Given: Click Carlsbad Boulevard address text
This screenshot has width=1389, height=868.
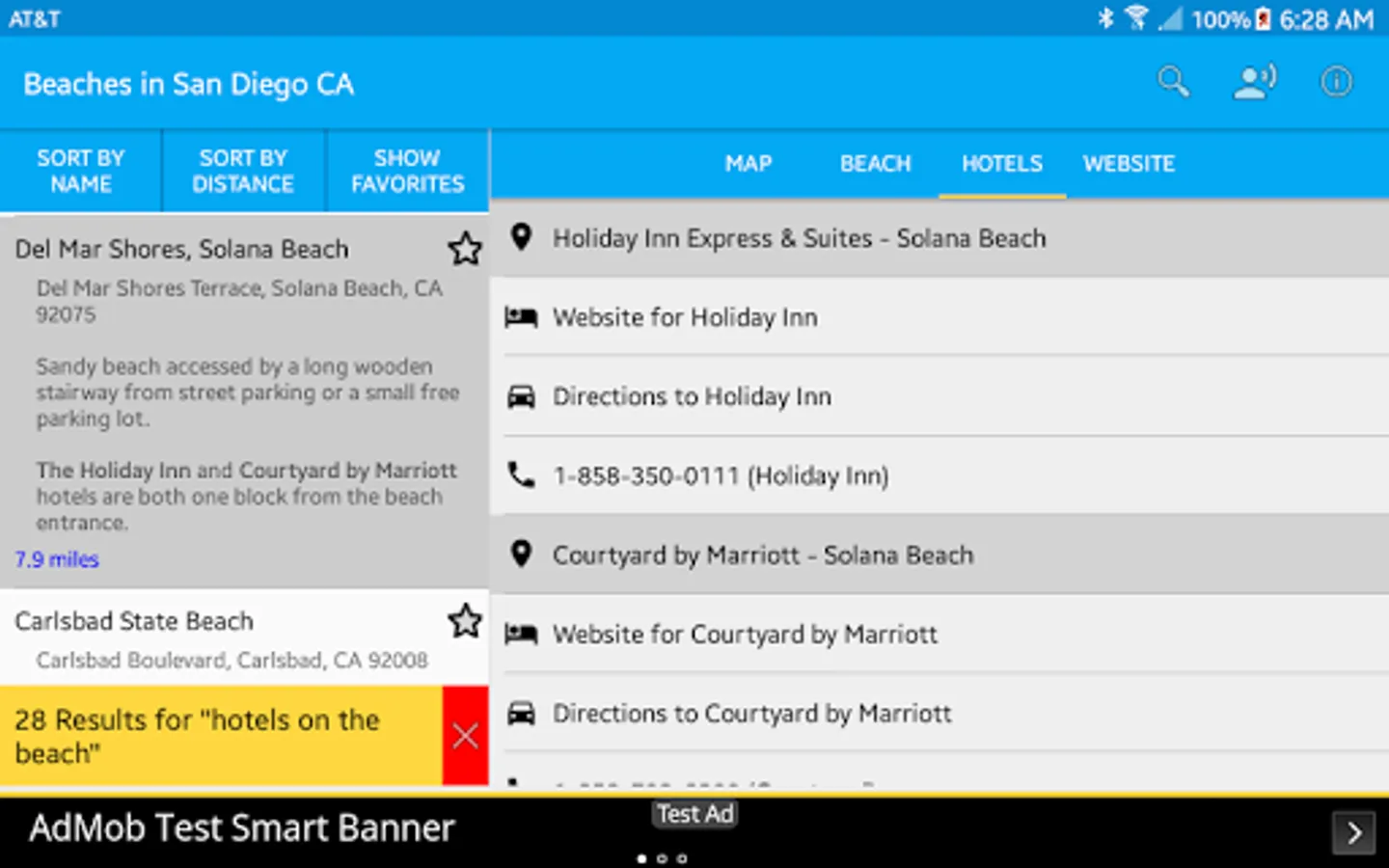Looking at the screenshot, I should [231, 660].
